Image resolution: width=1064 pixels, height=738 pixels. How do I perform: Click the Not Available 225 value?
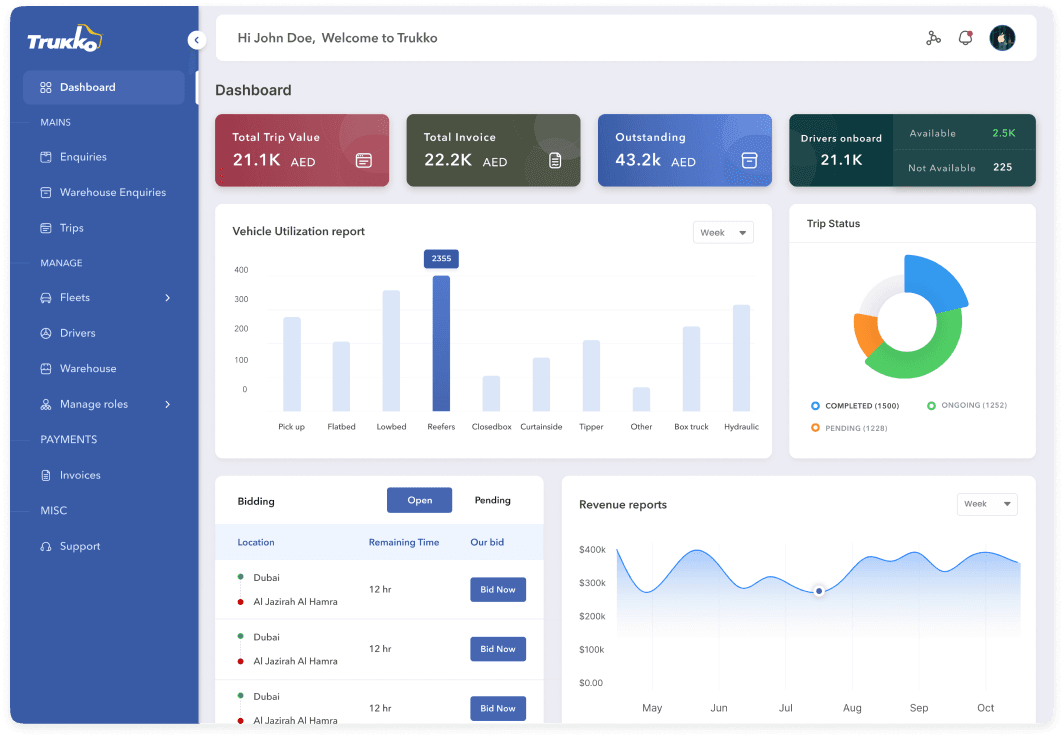[1002, 168]
